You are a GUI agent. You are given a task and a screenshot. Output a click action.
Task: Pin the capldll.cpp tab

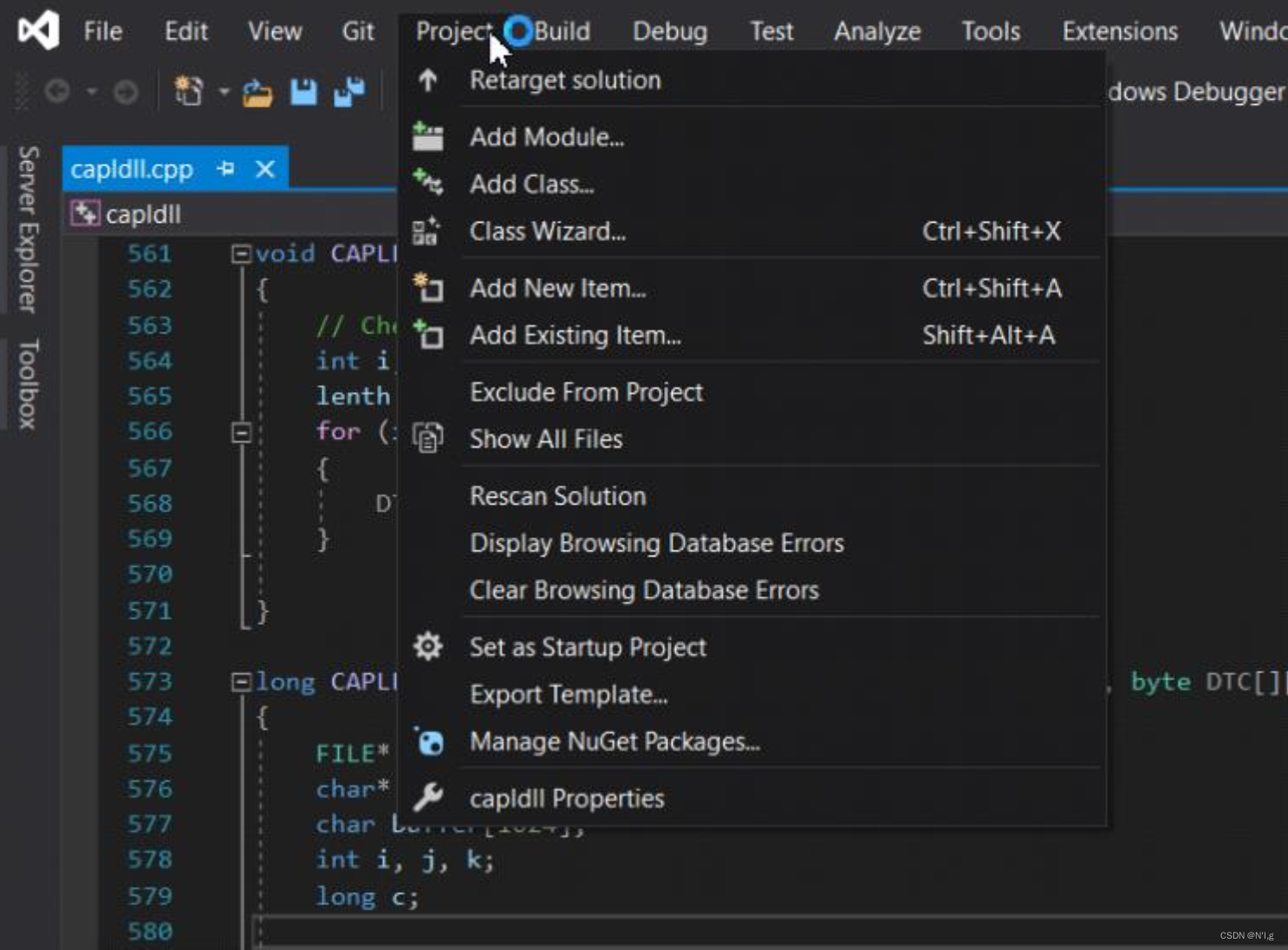226,168
